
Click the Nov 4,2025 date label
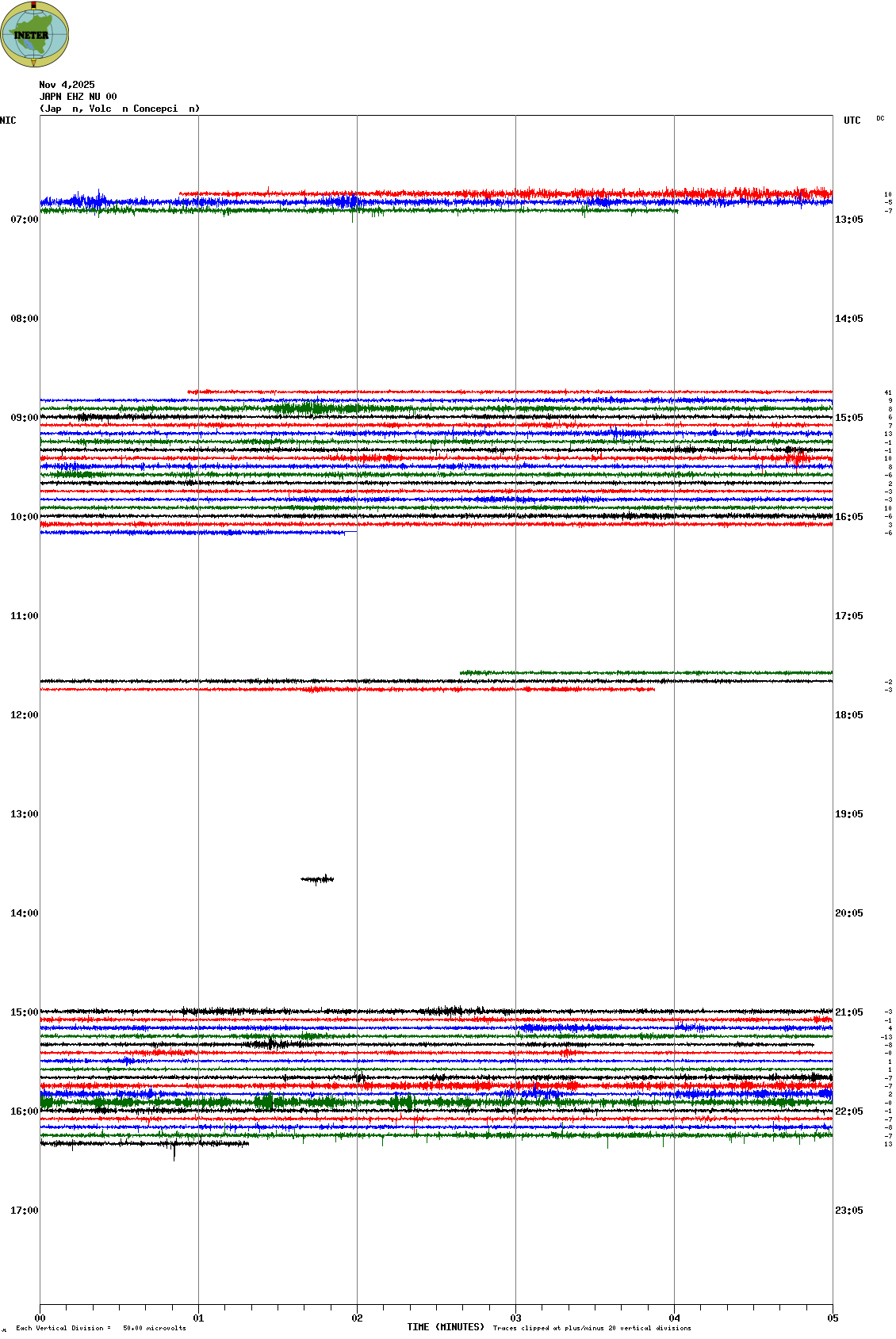[67, 85]
